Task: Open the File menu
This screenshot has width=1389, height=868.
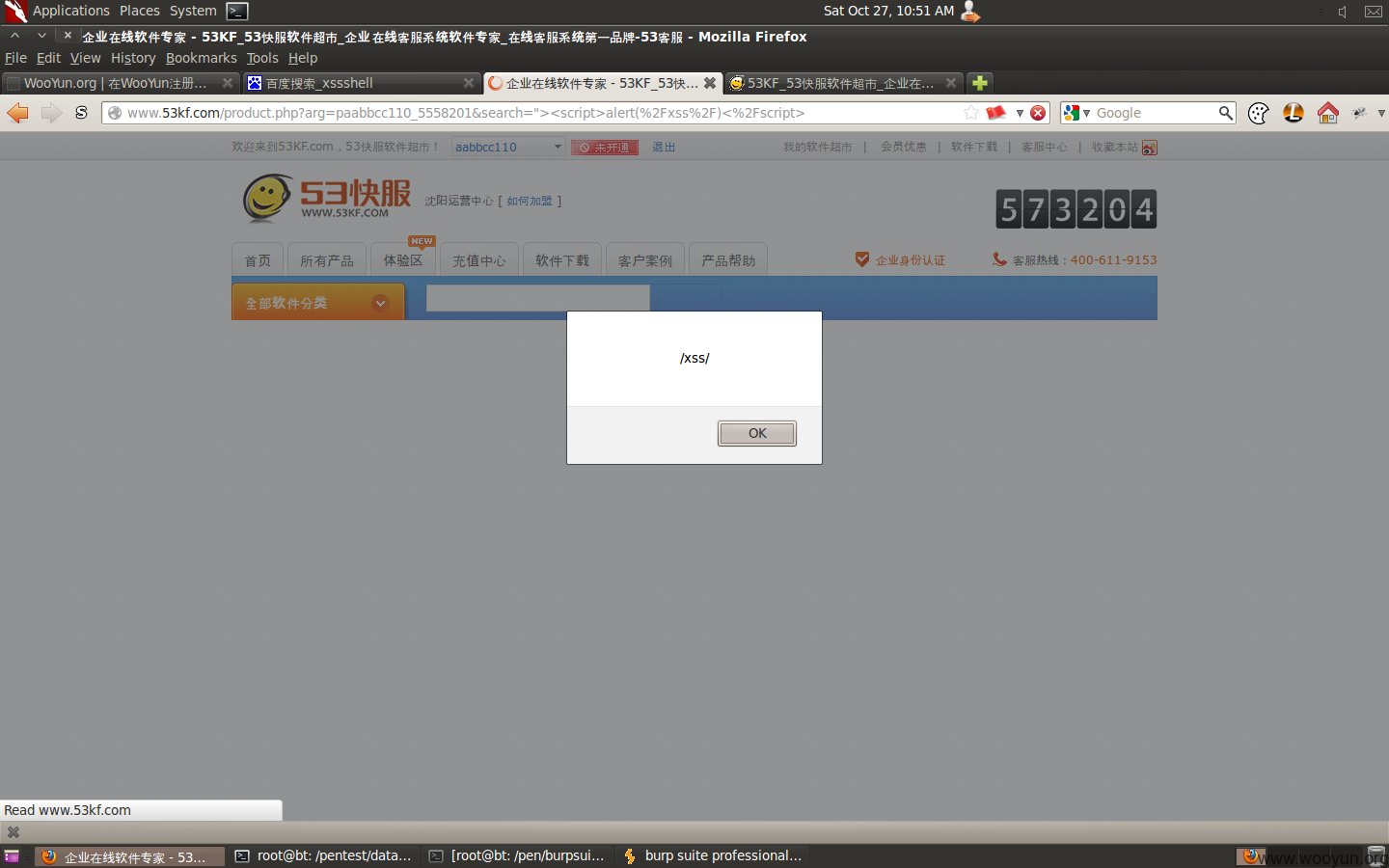Action: (x=15, y=58)
